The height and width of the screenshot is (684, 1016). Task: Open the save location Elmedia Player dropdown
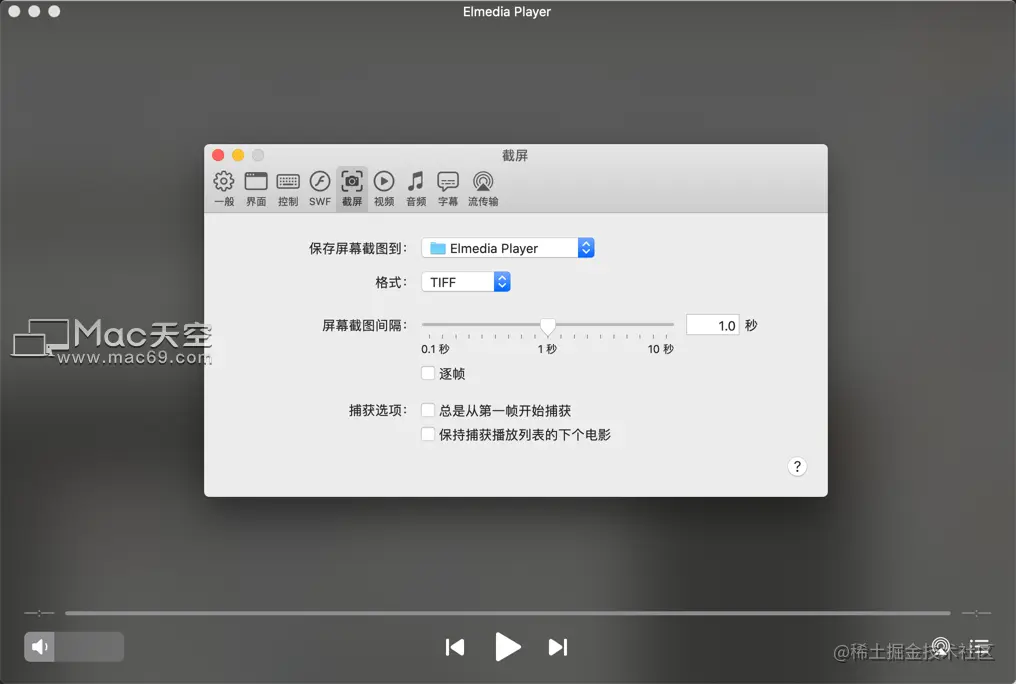click(x=508, y=248)
